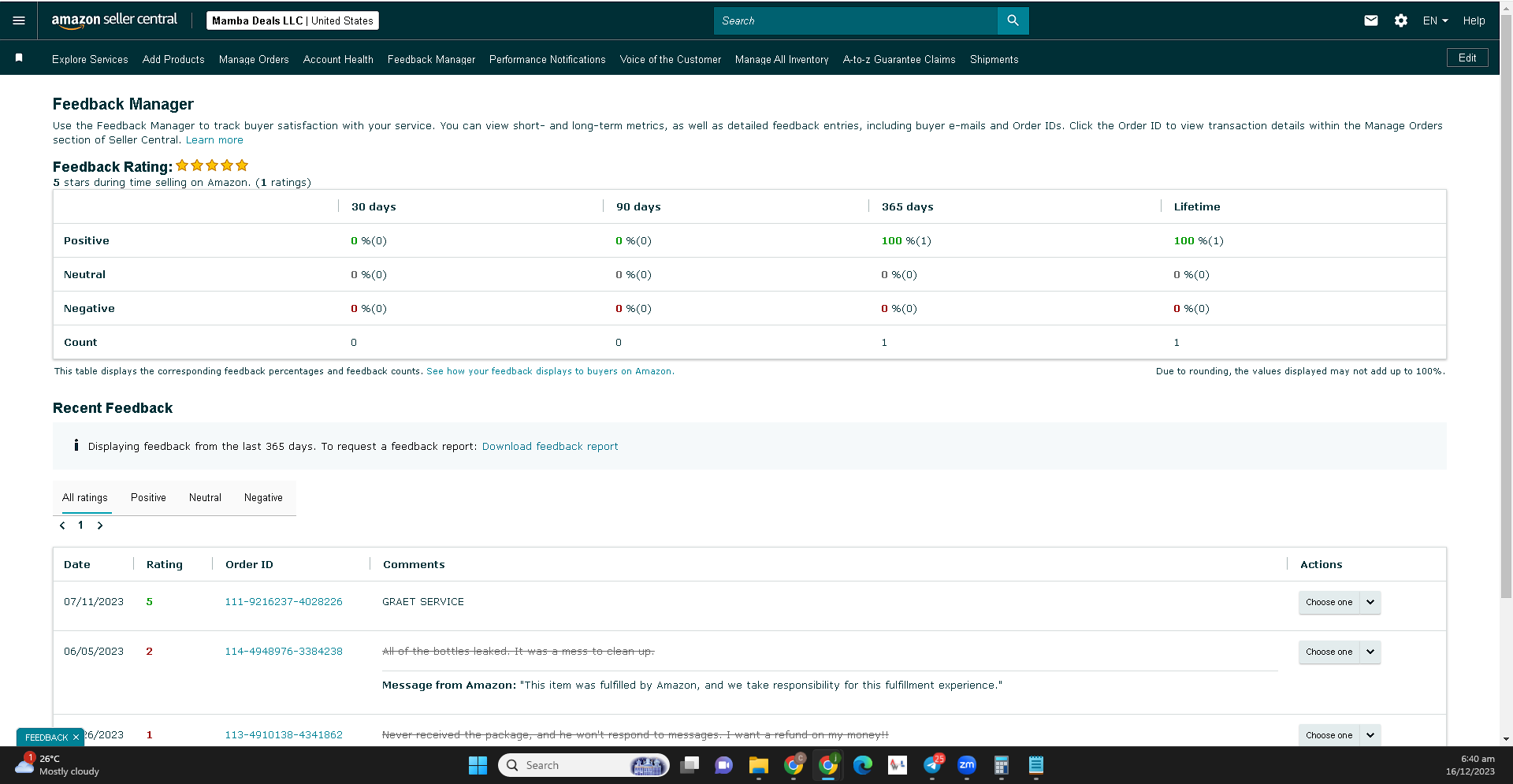Open Microsoft Edge from taskbar
Screen dimensions: 1513x784
coord(863,765)
